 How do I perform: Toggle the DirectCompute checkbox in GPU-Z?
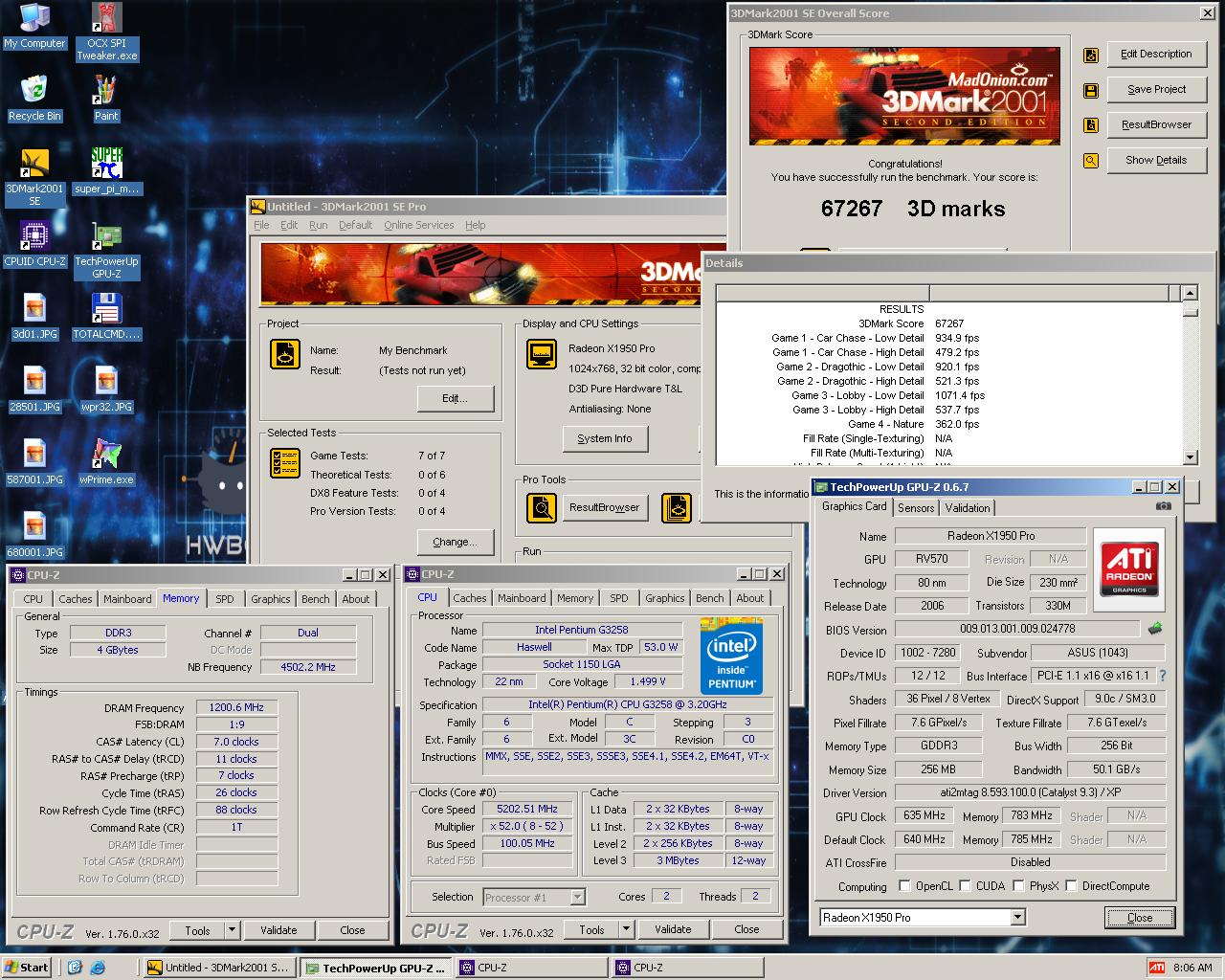1071,886
